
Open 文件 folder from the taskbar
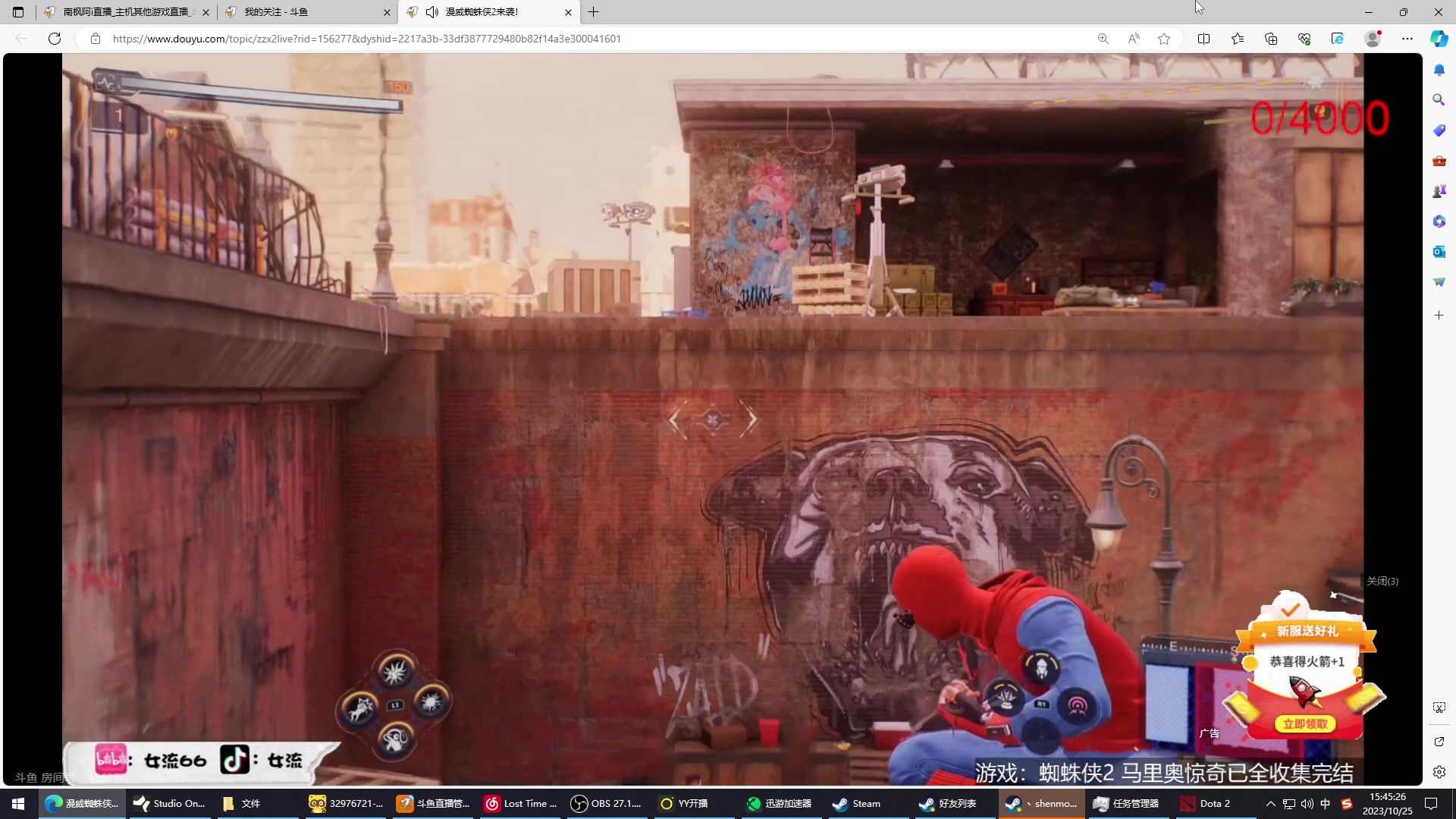click(x=258, y=804)
